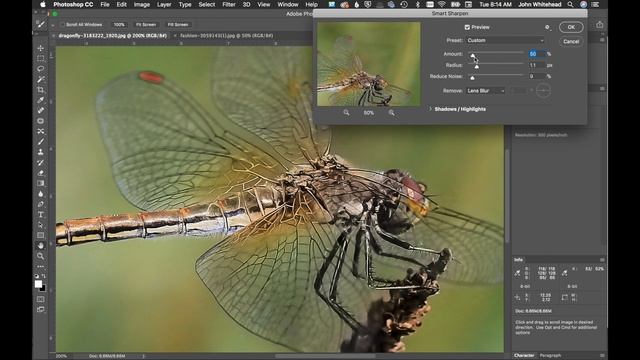Select the Pen tool

pos(40,204)
